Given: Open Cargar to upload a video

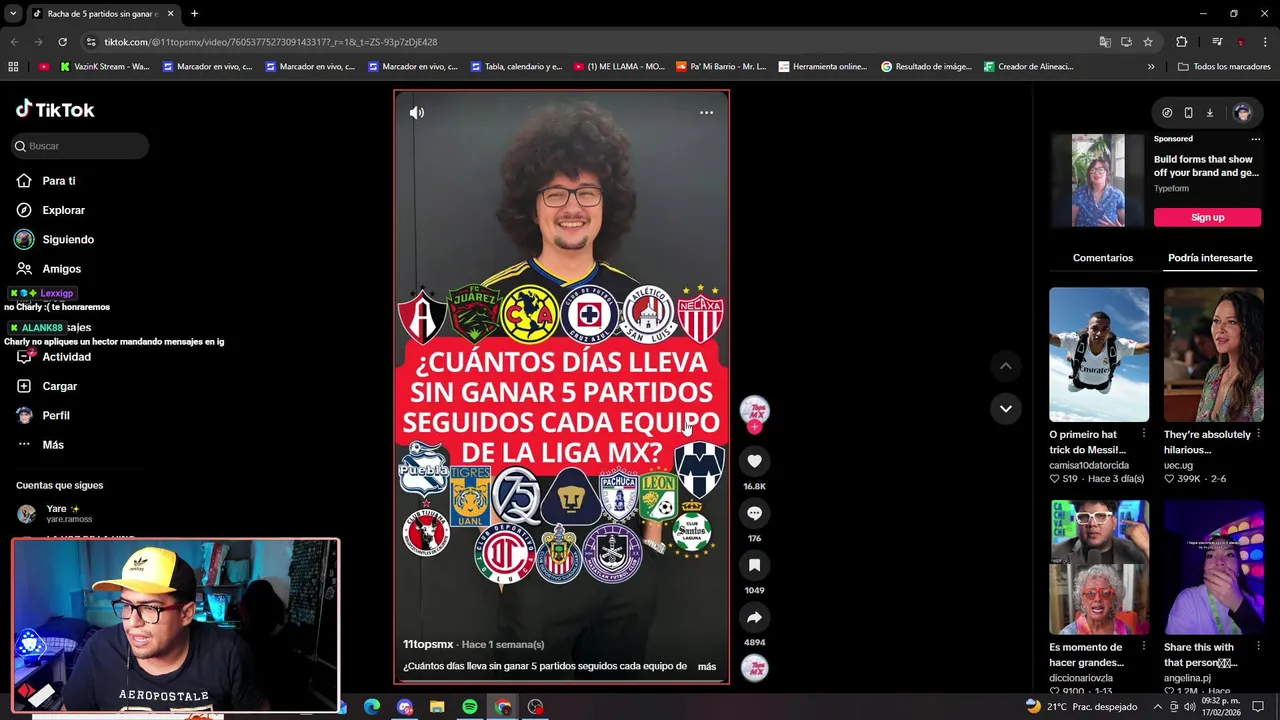Looking at the screenshot, I should click(59, 386).
